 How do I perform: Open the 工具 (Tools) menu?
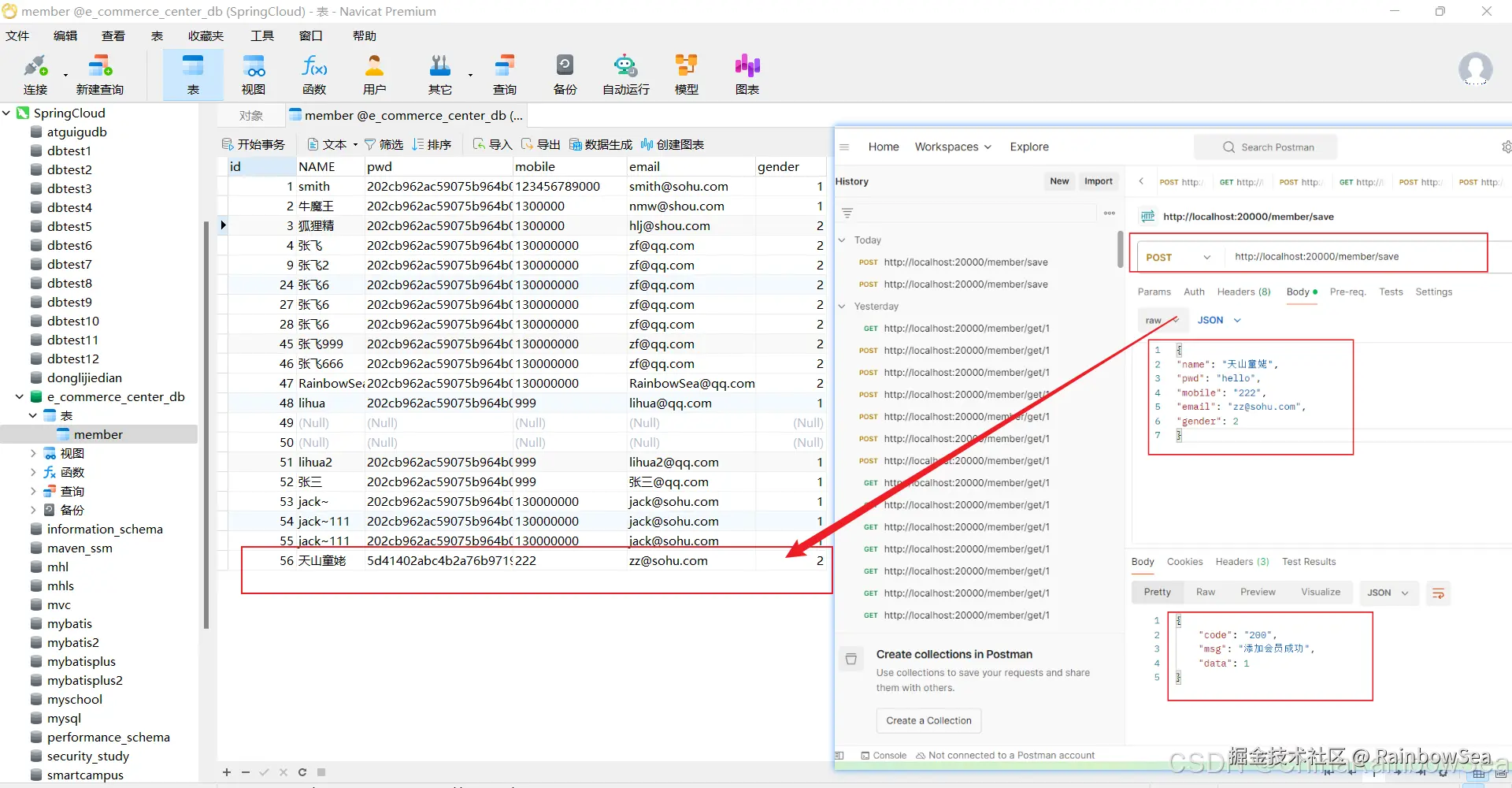[x=262, y=35]
